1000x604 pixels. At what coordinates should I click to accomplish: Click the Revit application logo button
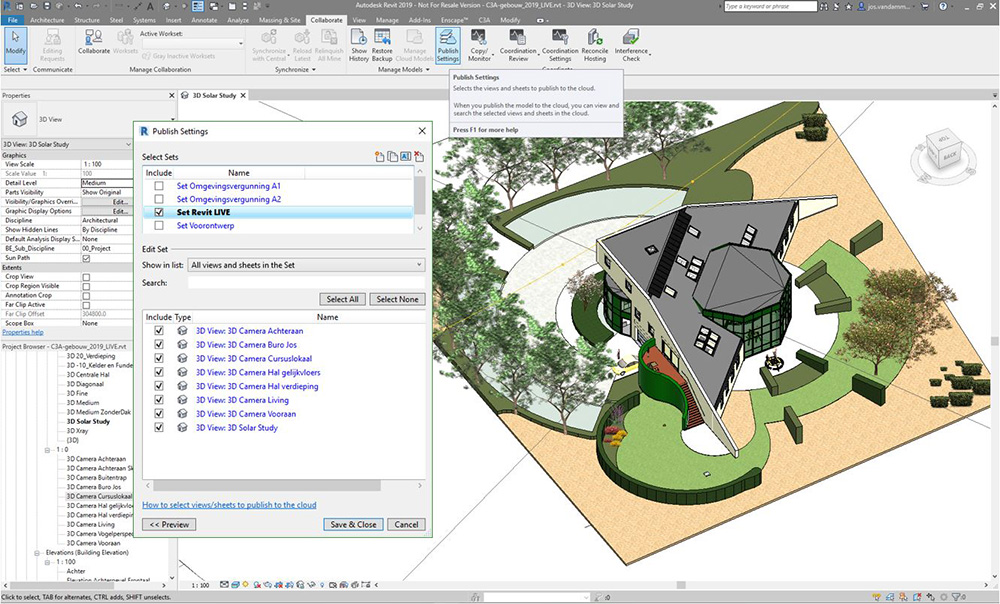pos(6,6)
